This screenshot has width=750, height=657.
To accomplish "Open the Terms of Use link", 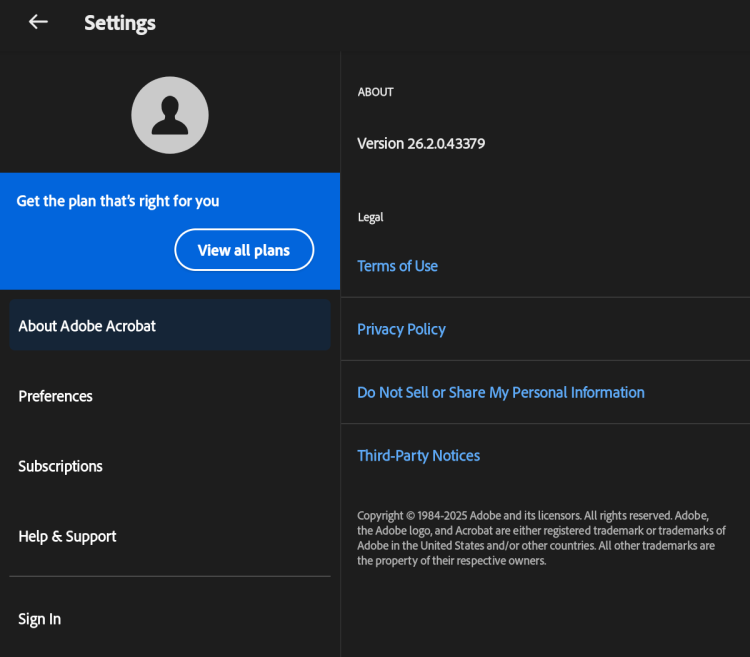I will tap(397, 266).
